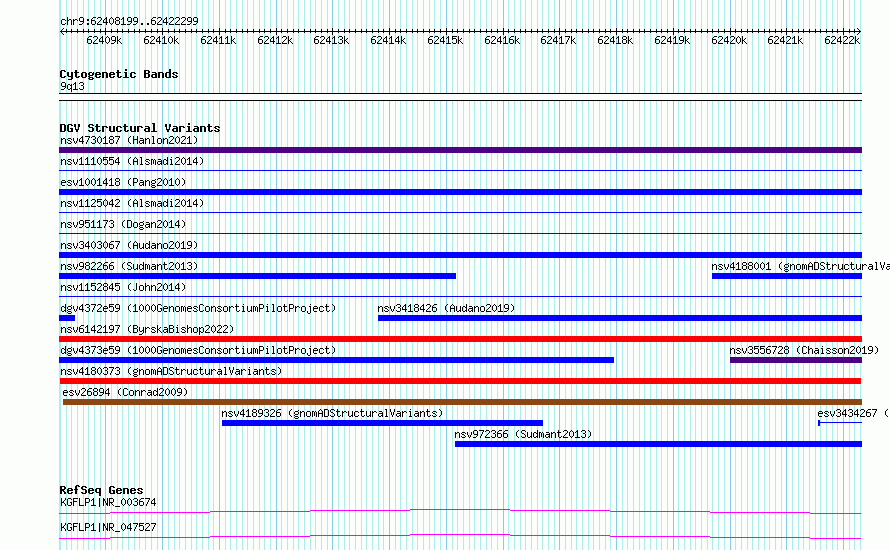This screenshot has height=550, width=890.
Task: Click the 62410k ruler position
Action: [x=161, y=40]
